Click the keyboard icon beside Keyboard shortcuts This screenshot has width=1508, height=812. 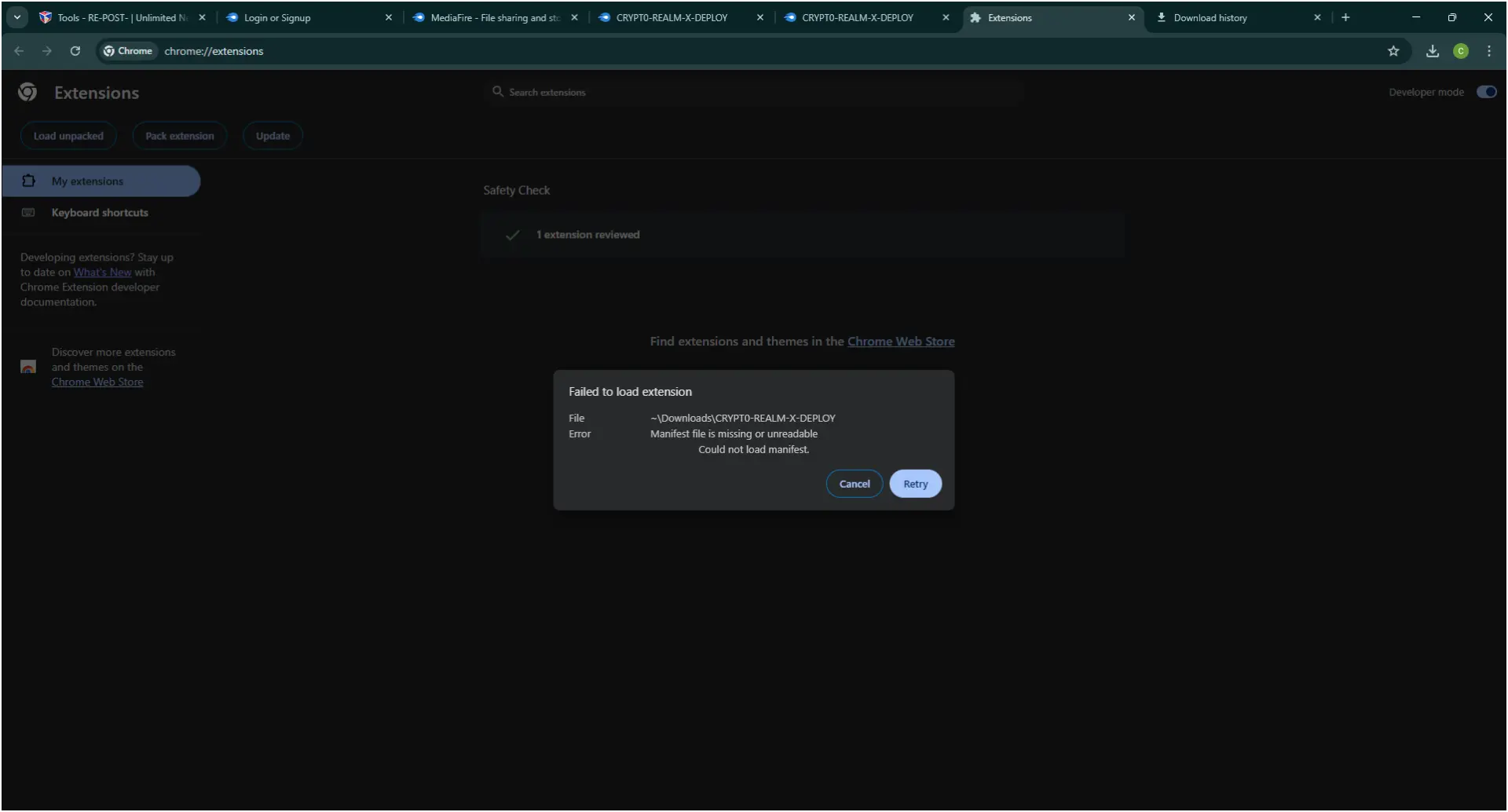pos(28,213)
